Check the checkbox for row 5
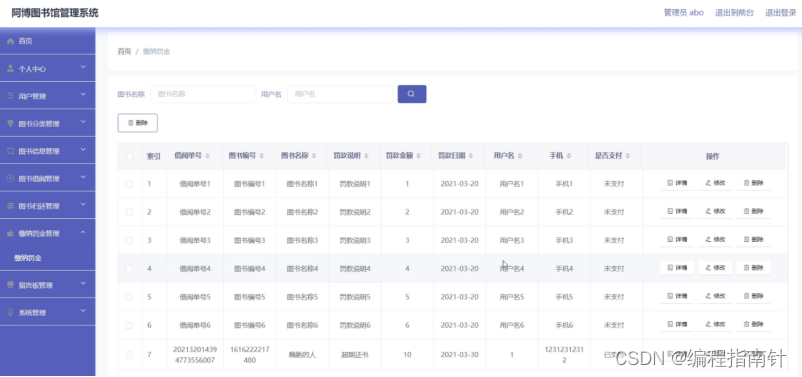The width and height of the screenshot is (802, 377). [x=129, y=297]
